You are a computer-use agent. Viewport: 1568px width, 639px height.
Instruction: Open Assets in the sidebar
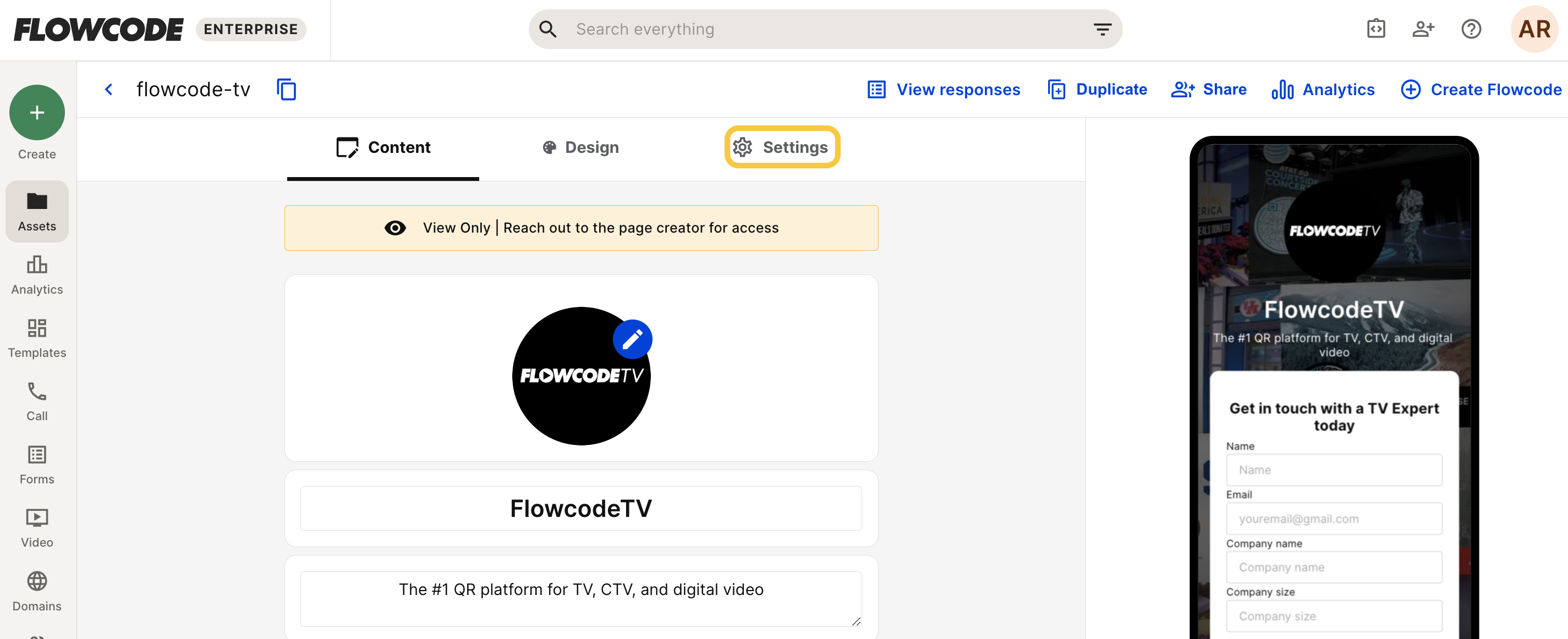click(x=36, y=212)
